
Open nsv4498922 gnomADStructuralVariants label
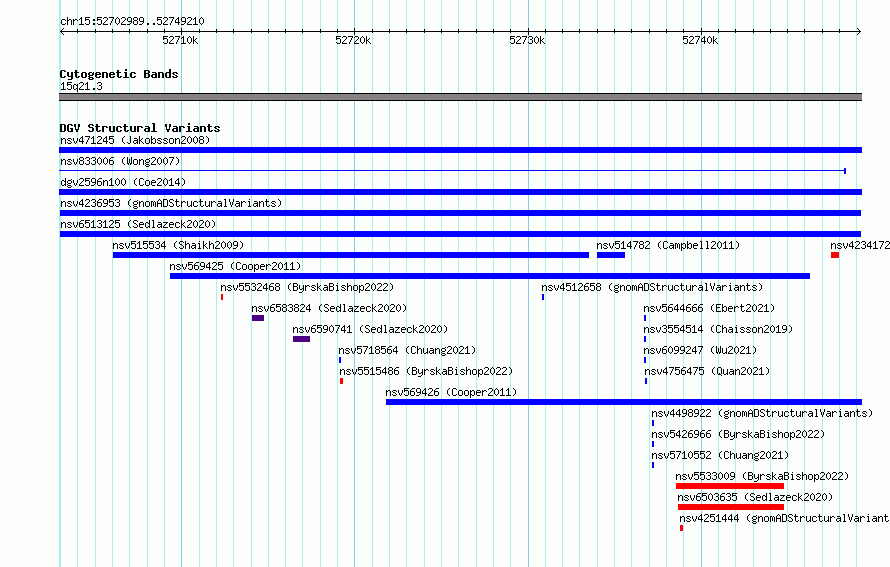point(762,413)
